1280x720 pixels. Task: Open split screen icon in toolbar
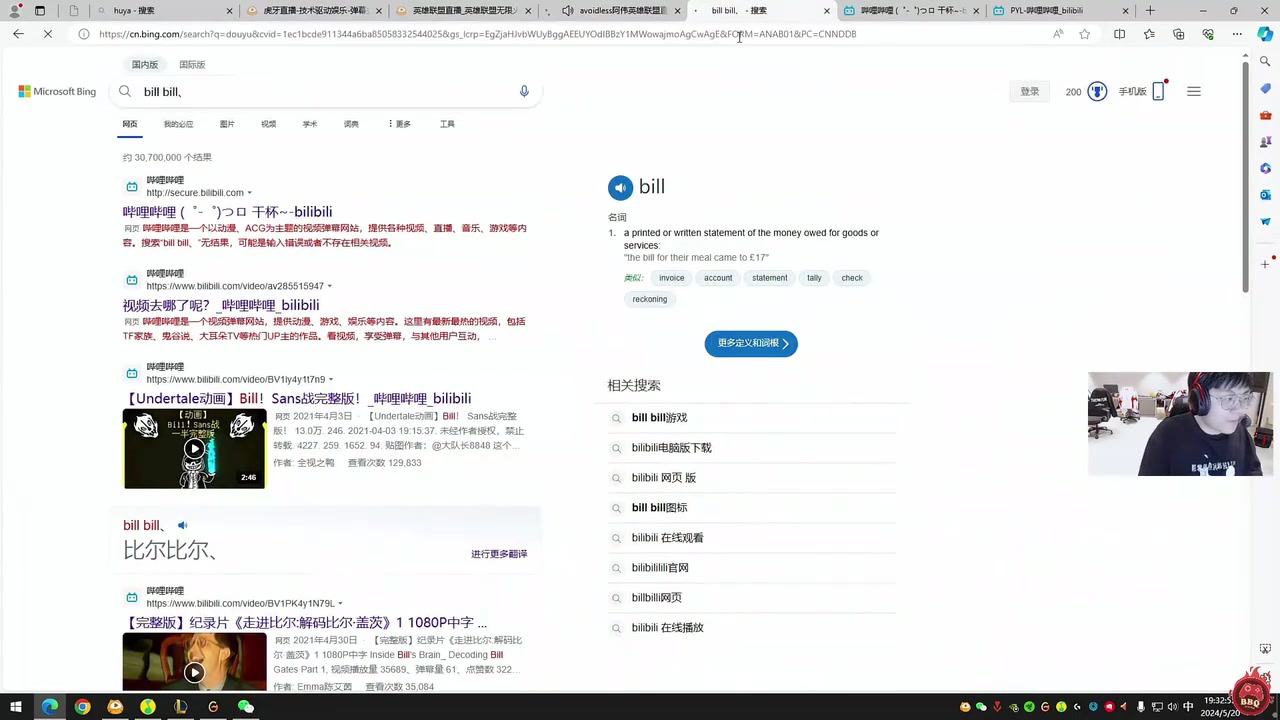click(x=1119, y=34)
